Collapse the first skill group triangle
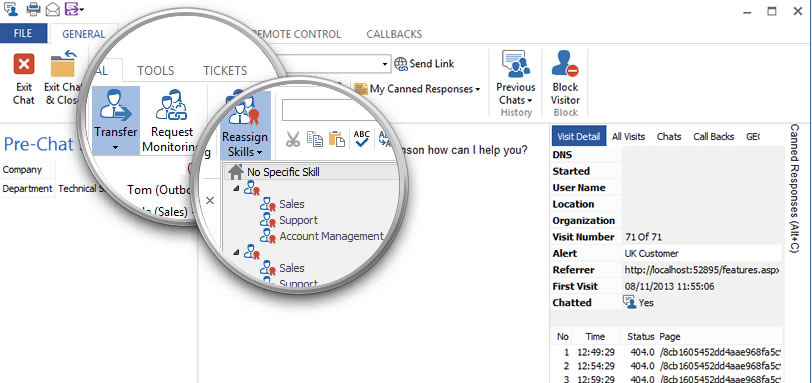Viewport: 812px width, 383px height. tap(237, 188)
